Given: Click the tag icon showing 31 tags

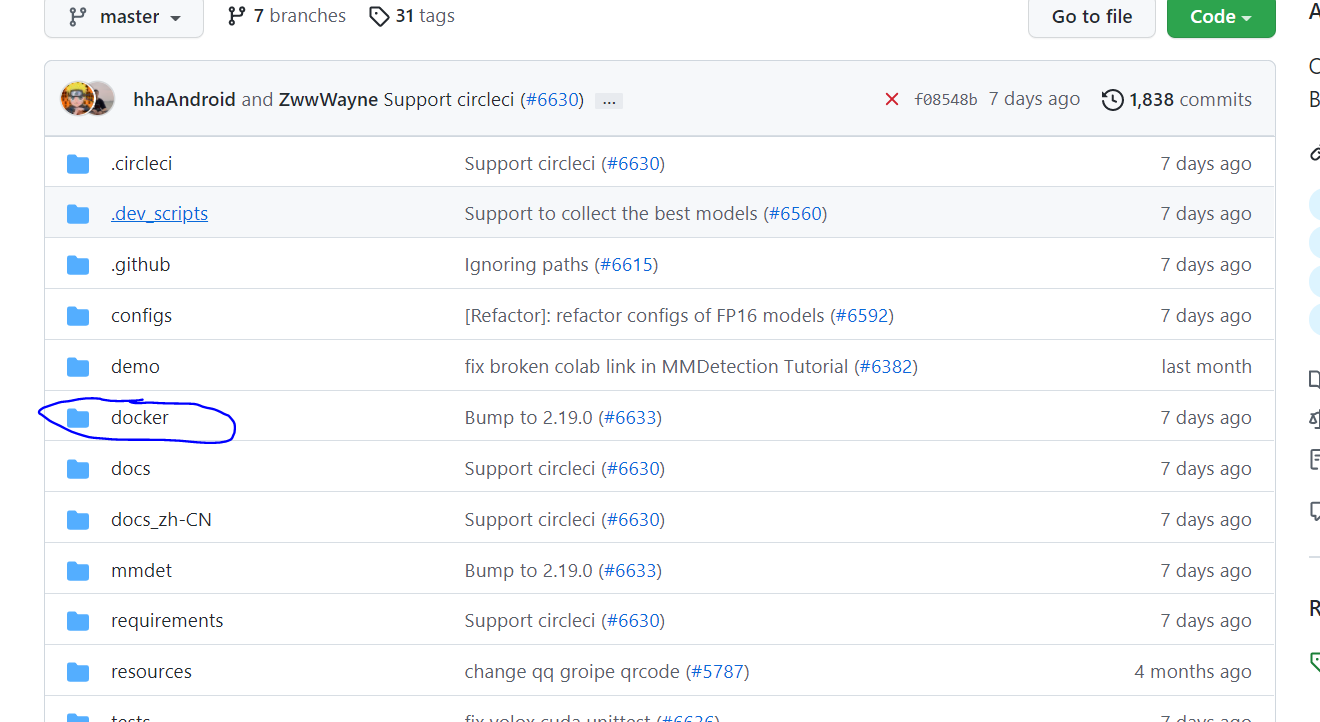Looking at the screenshot, I should [x=379, y=15].
